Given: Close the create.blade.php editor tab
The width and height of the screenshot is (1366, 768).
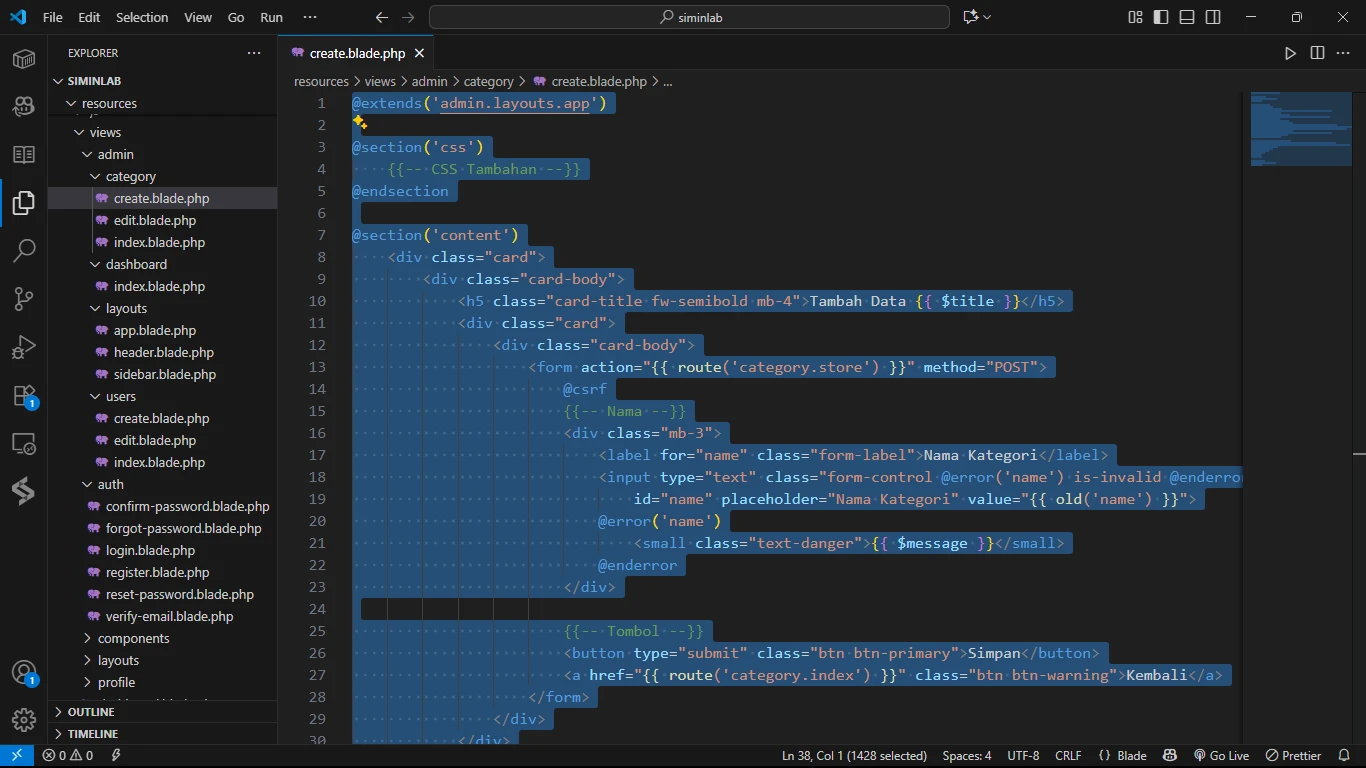Looking at the screenshot, I should coord(419,54).
